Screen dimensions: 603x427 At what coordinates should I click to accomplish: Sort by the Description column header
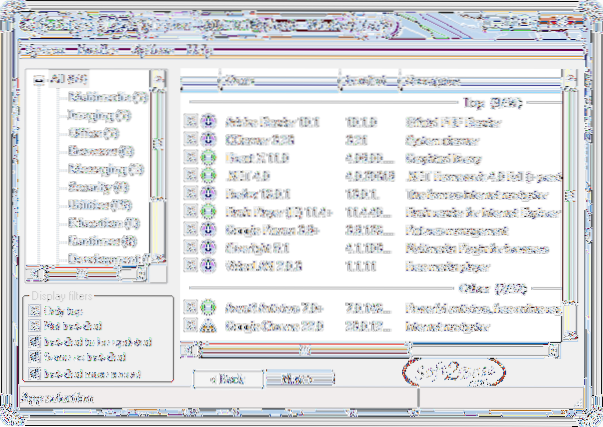pos(478,79)
